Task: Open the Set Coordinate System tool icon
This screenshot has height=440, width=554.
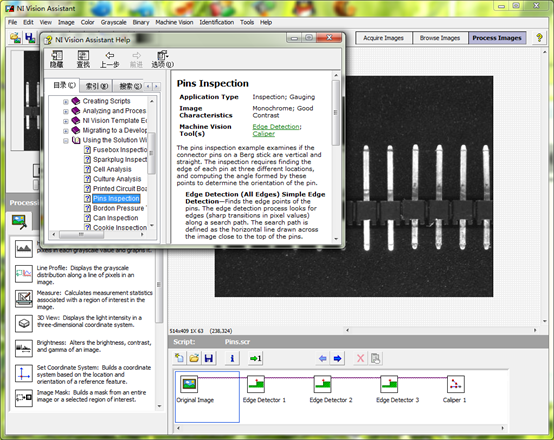Action: [24, 374]
